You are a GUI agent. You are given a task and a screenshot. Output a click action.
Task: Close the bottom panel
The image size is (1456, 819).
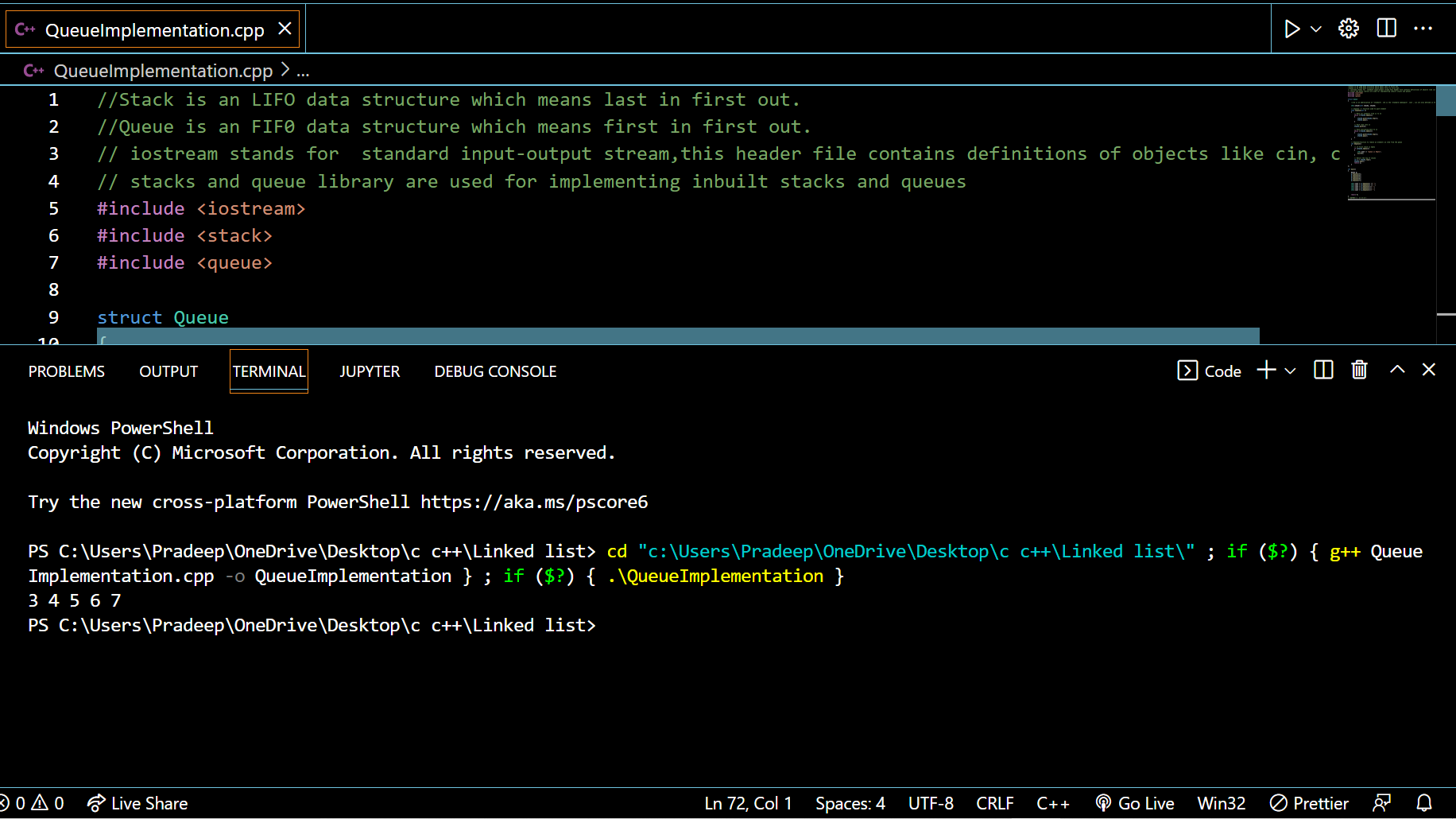(1429, 370)
